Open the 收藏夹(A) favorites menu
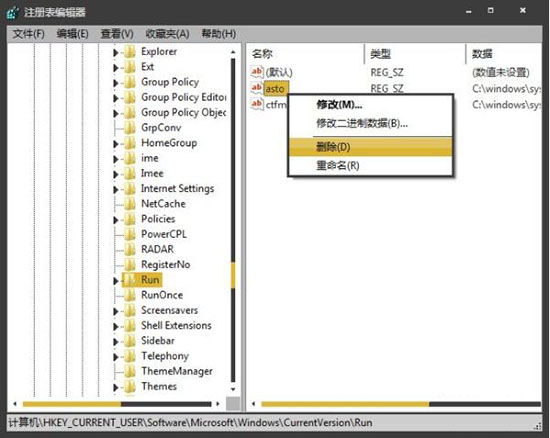 [167, 34]
